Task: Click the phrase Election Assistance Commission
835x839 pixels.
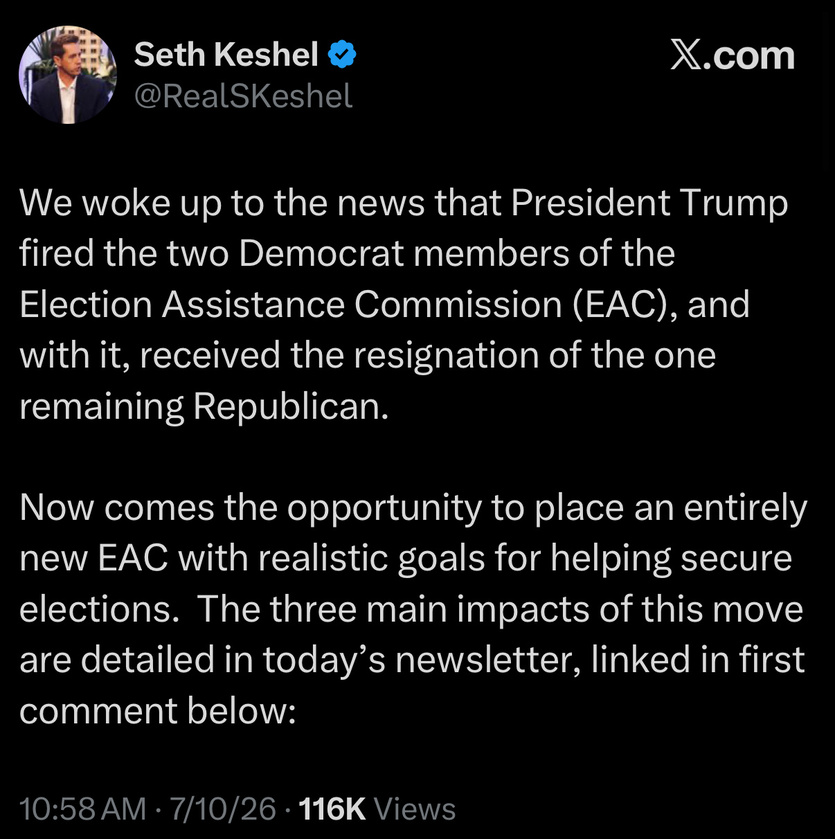Action: [x=291, y=304]
